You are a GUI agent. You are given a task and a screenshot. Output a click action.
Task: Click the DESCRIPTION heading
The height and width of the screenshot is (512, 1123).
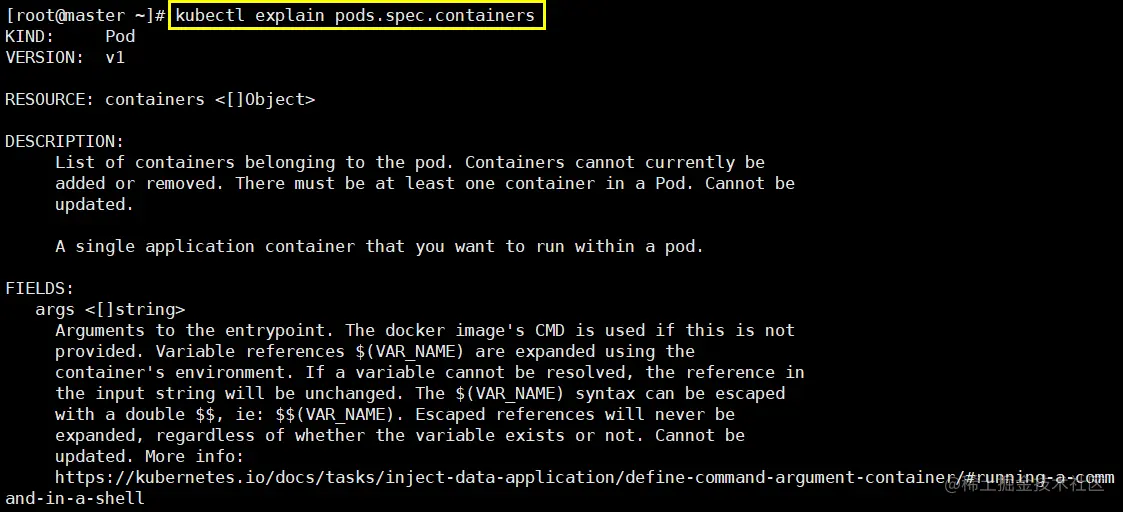tap(64, 141)
